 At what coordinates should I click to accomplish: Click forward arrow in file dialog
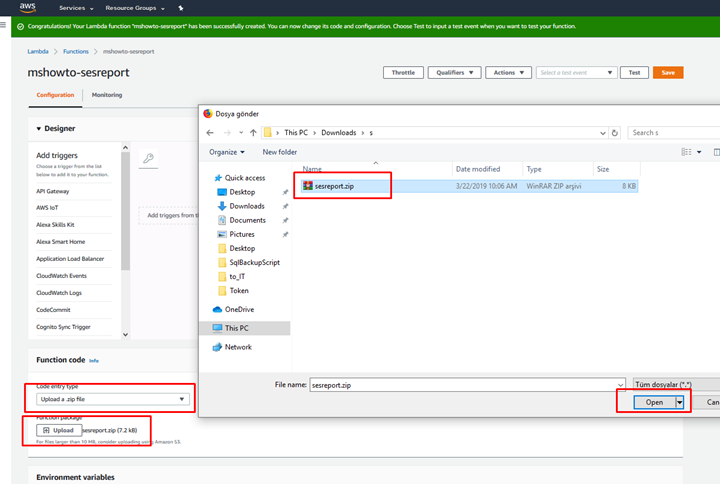tap(227, 133)
